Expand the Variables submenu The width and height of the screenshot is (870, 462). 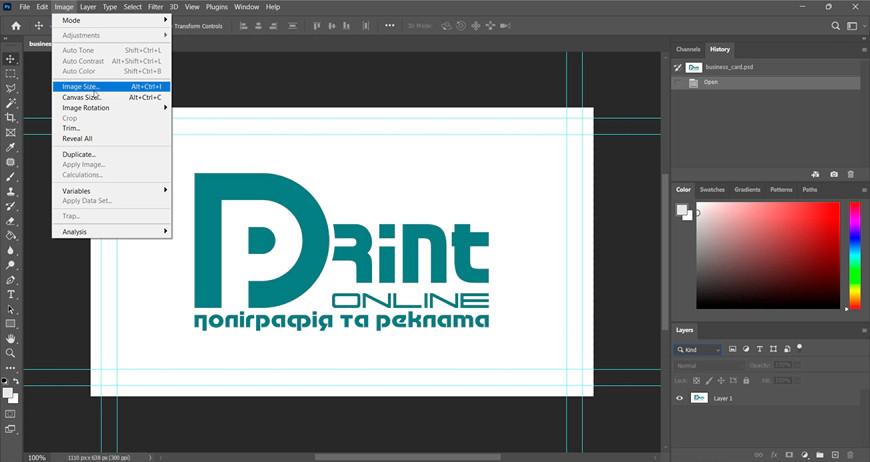[112, 190]
